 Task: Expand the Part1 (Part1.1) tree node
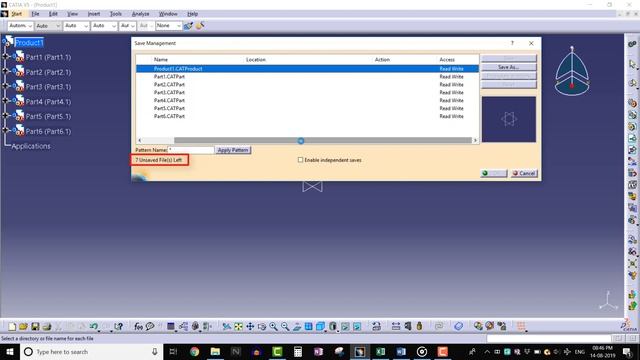[x=6, y=57]
